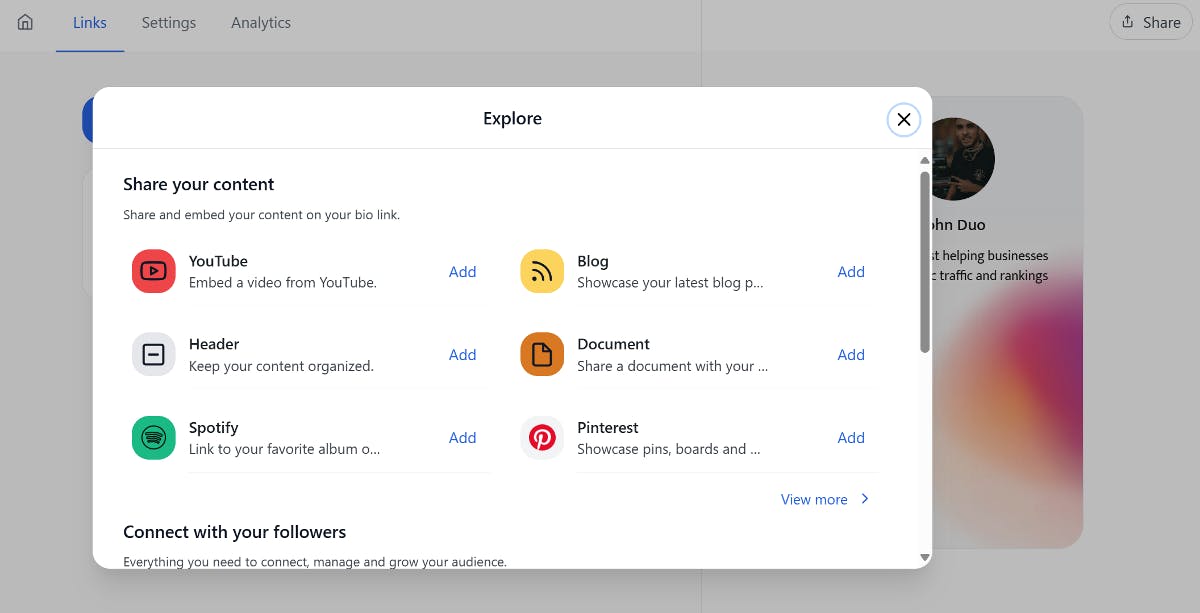Select the Header organizer icon

click(153, 354)
